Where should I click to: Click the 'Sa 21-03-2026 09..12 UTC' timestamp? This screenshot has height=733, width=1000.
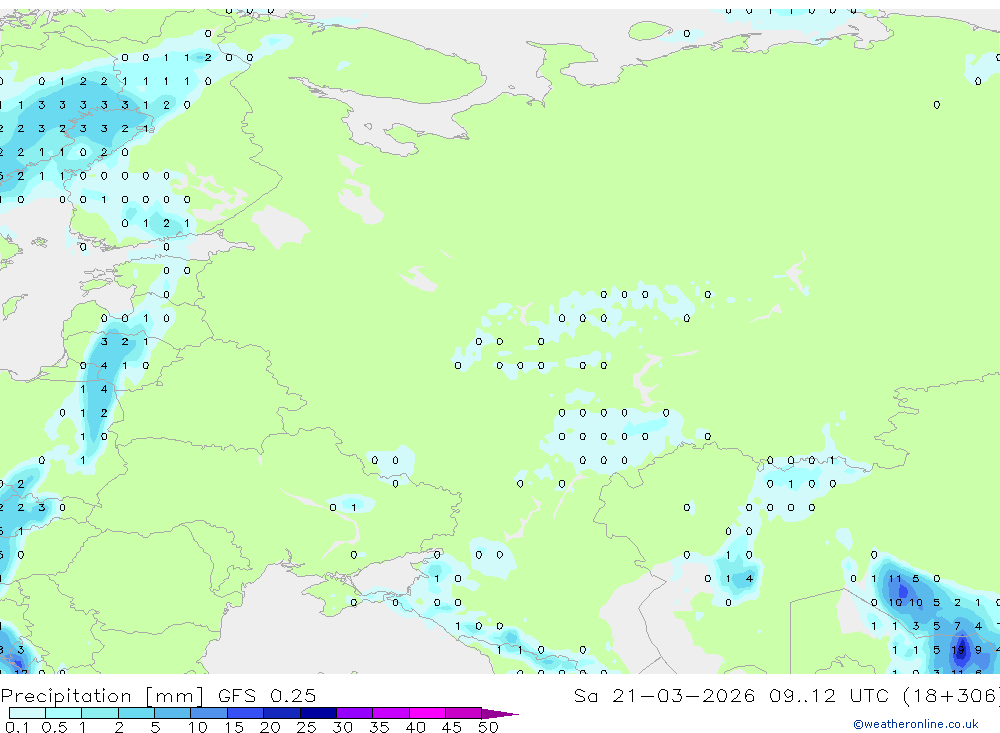point(731,695)
